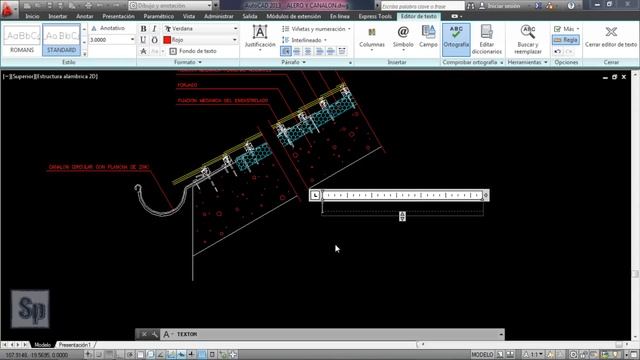Image resolution: width=640 pixels, height=360 pixels.
Task: Click Cerrar editor de texto
Action: 611,37
